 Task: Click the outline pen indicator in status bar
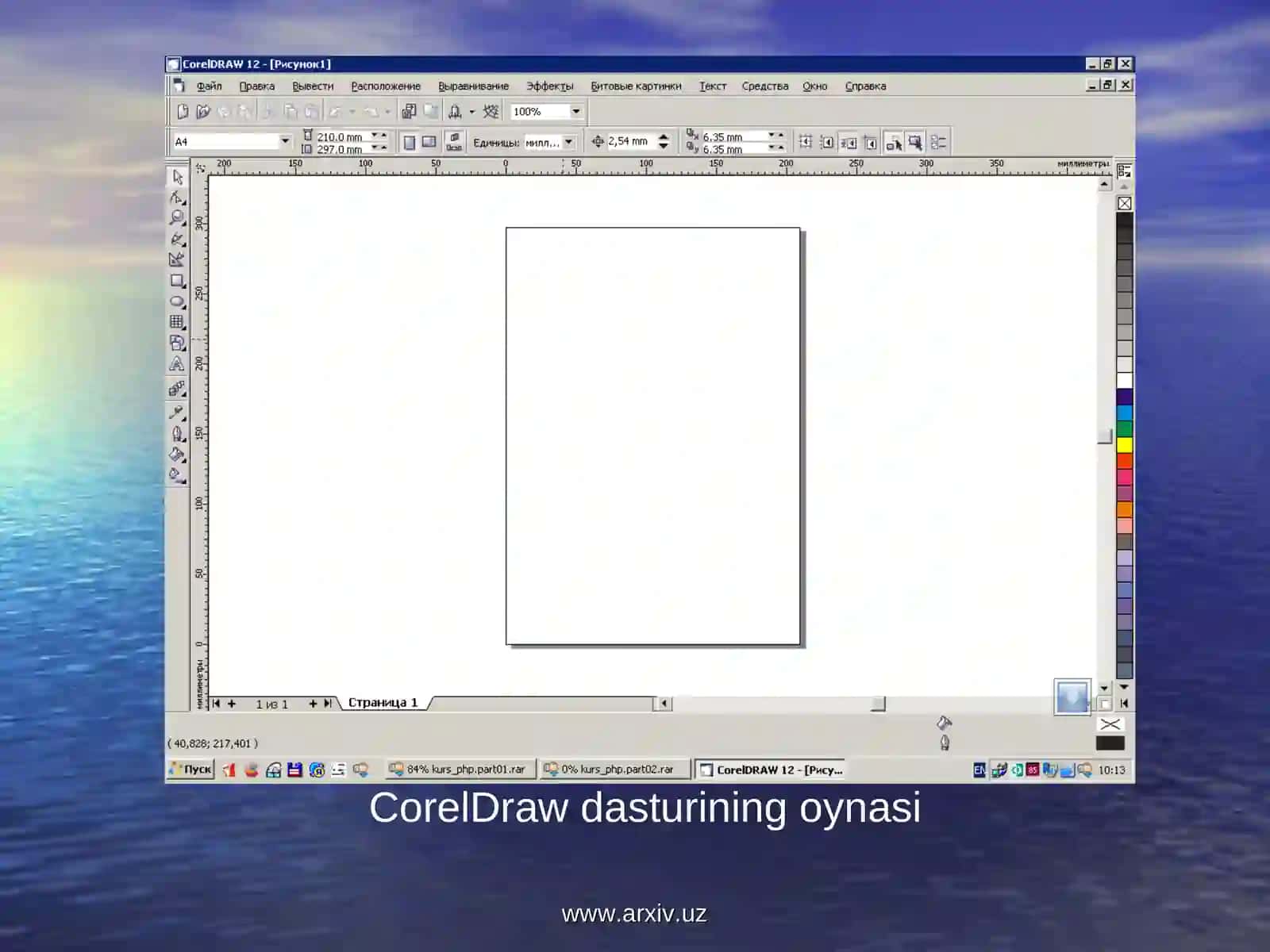945,743
